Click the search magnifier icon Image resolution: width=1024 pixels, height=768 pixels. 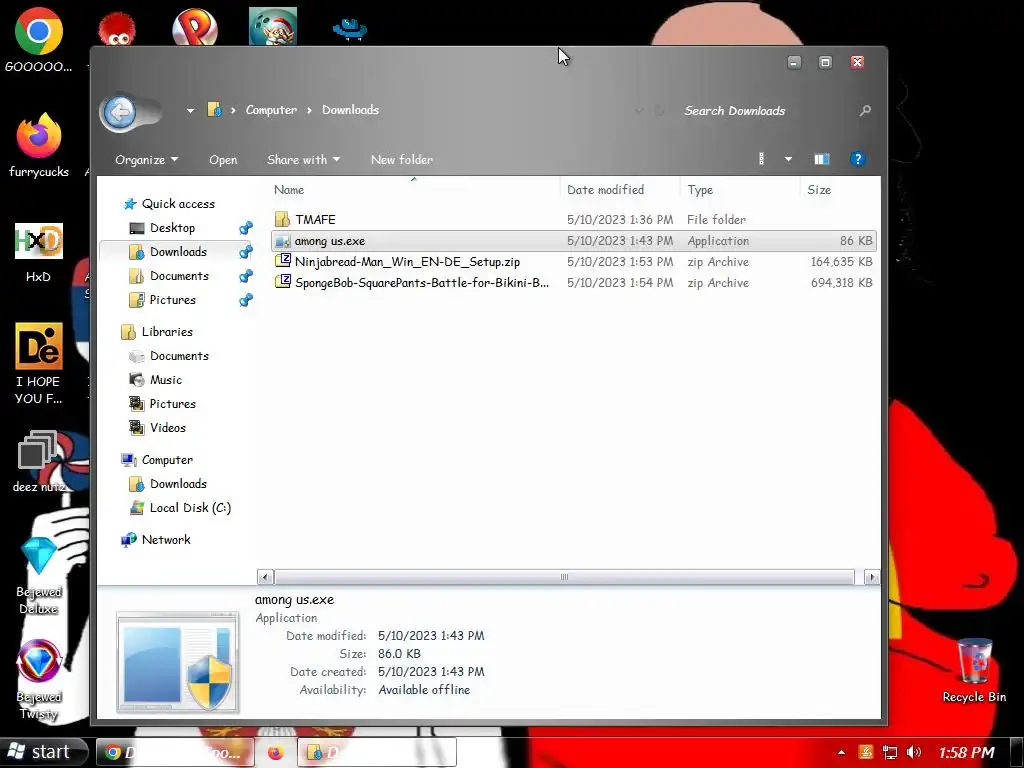tap(865, 111)
